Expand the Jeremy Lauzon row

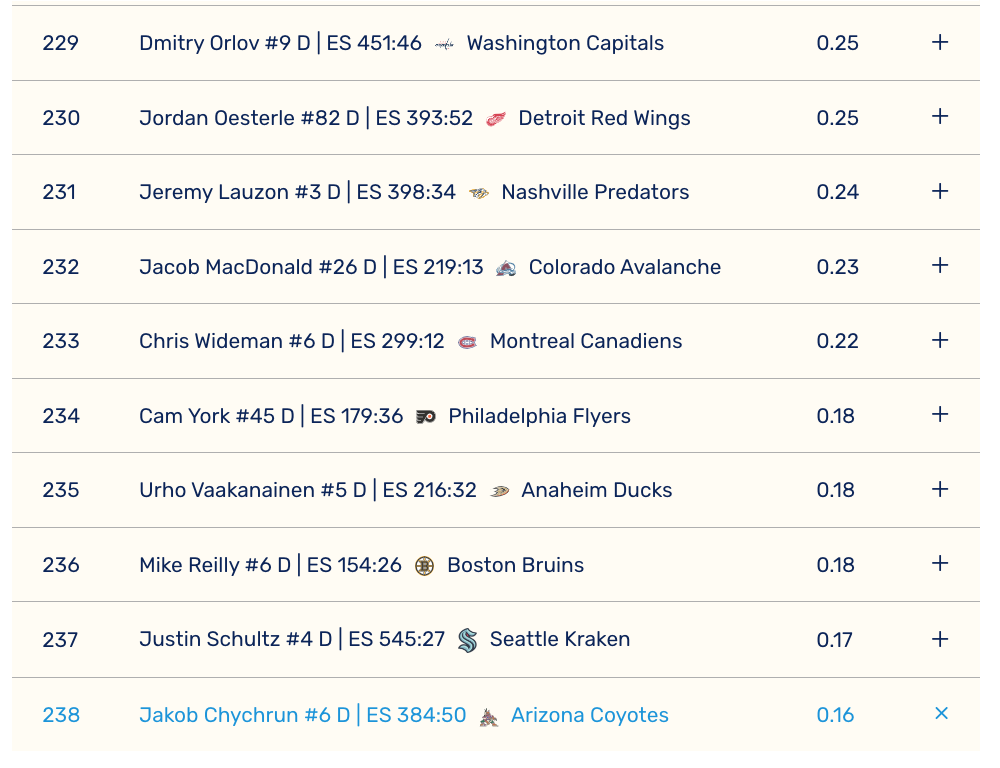pos(940,192)
